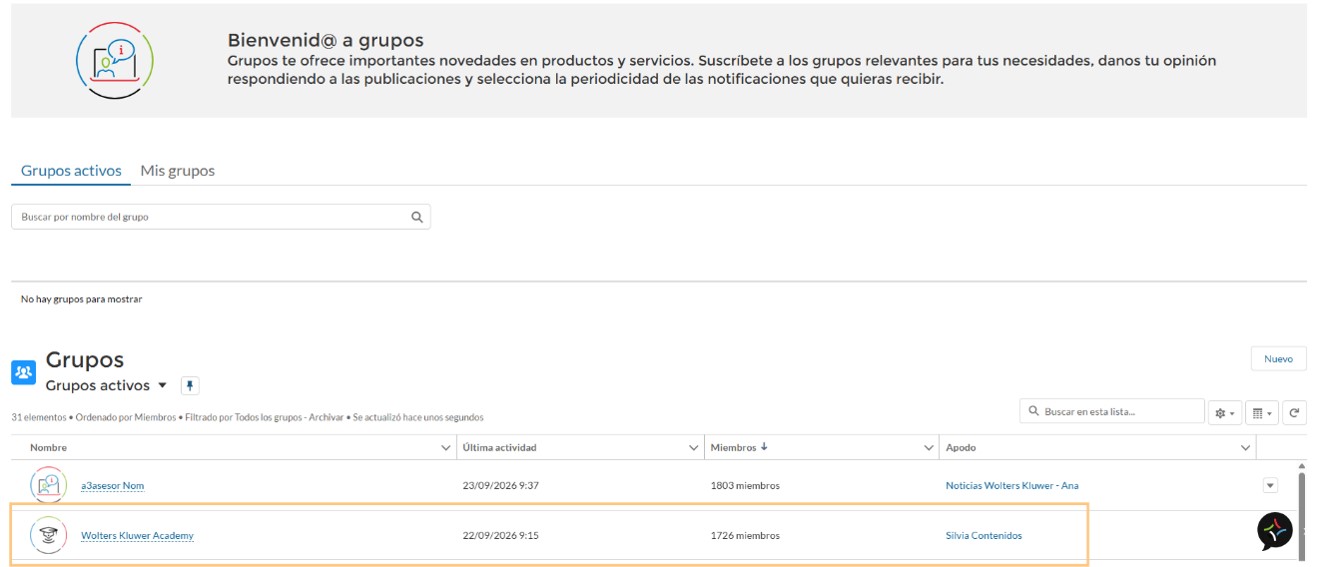Open the Grupos activos tab

point(71,171)
